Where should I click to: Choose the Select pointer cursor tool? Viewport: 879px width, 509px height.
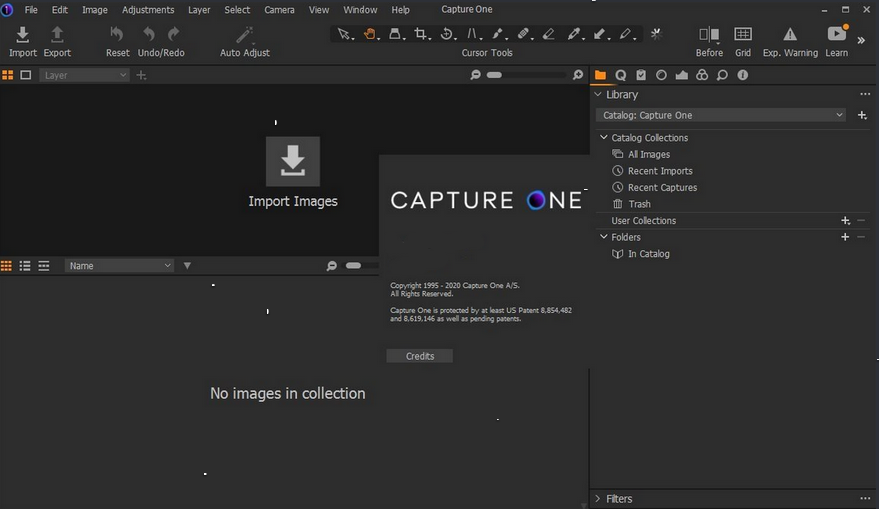344,34
